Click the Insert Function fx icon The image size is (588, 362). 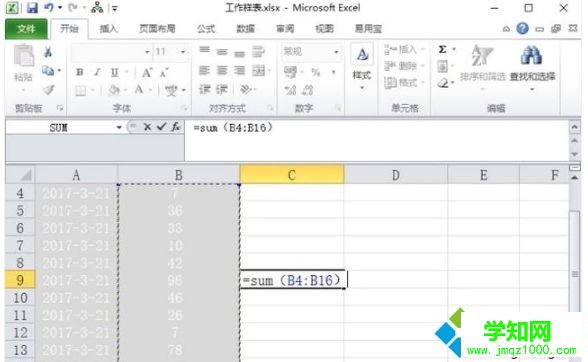176,127
